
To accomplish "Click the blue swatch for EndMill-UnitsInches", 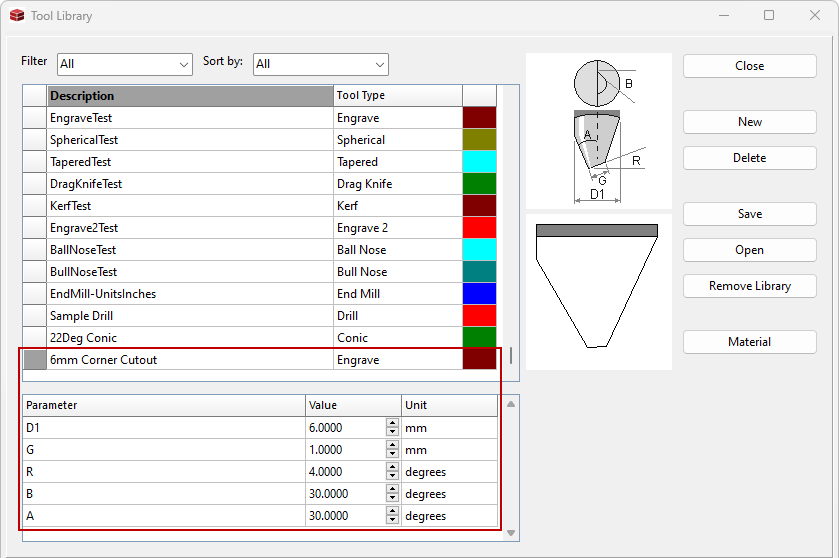I will (479, 294).
